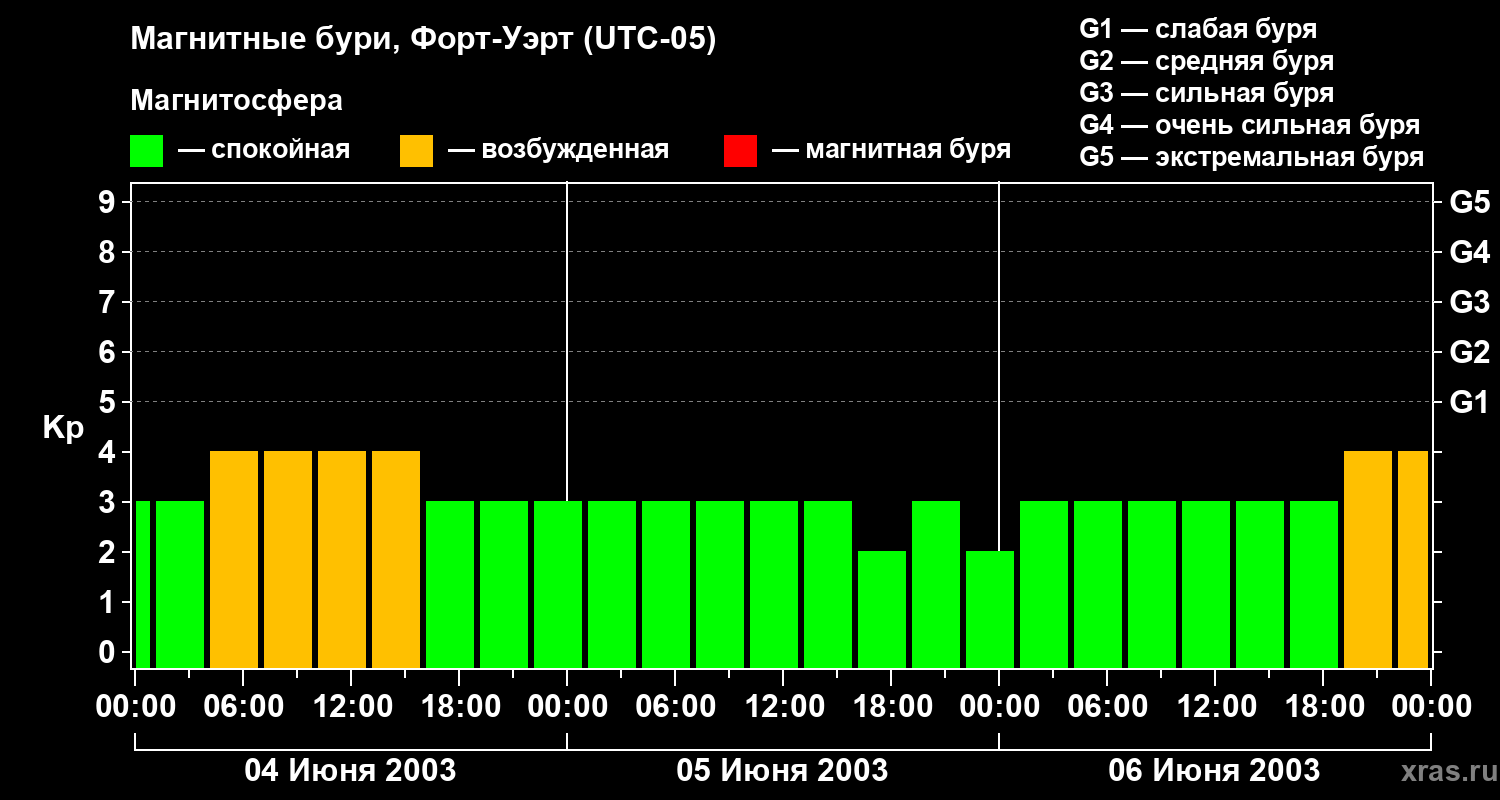Image resolution: width=1500 pixels, height=800 pixels.
Task: Click the '06 Июня 2003' date label
Action: [1214, 771]
